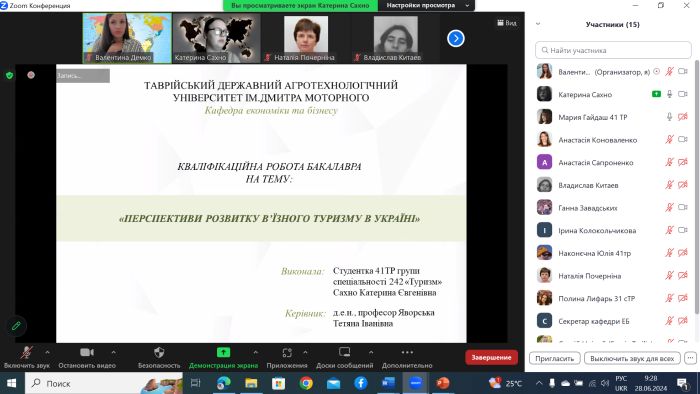Toggle microphone for Мария Гайдаш 41 ТР
The image size is (700, 394).
coord(669,117)
